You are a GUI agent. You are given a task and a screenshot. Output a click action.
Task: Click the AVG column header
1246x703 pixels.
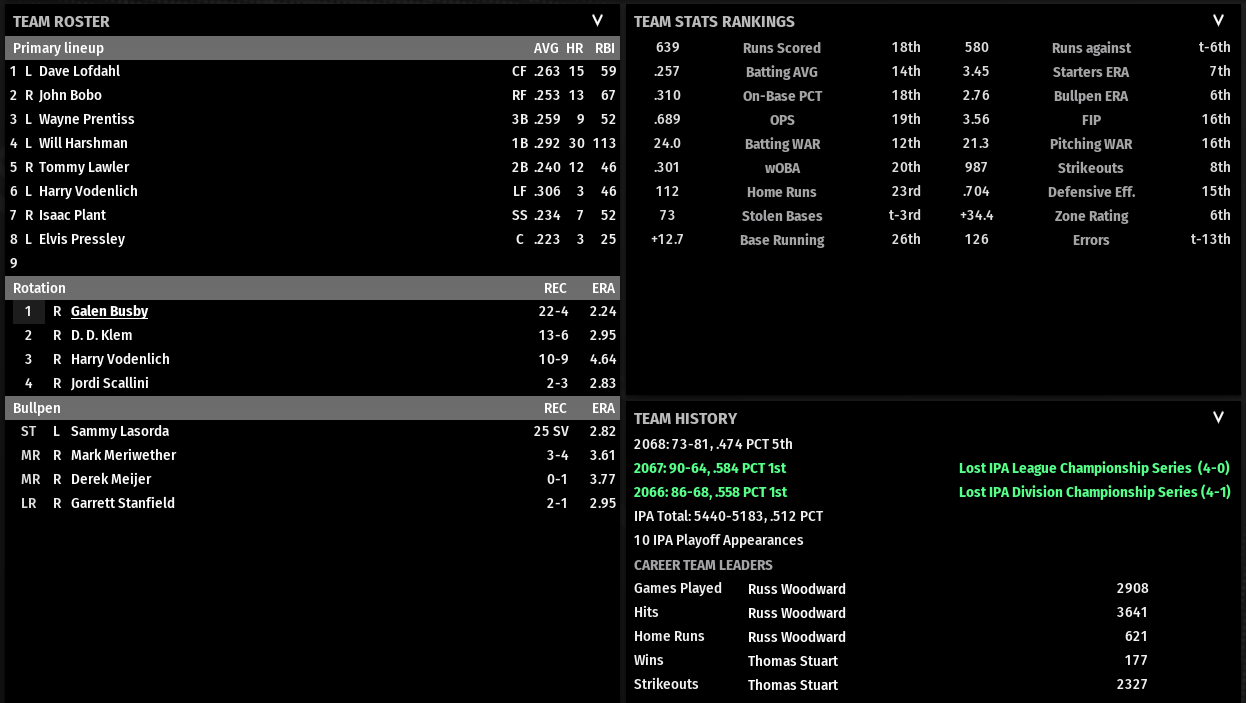546,48
